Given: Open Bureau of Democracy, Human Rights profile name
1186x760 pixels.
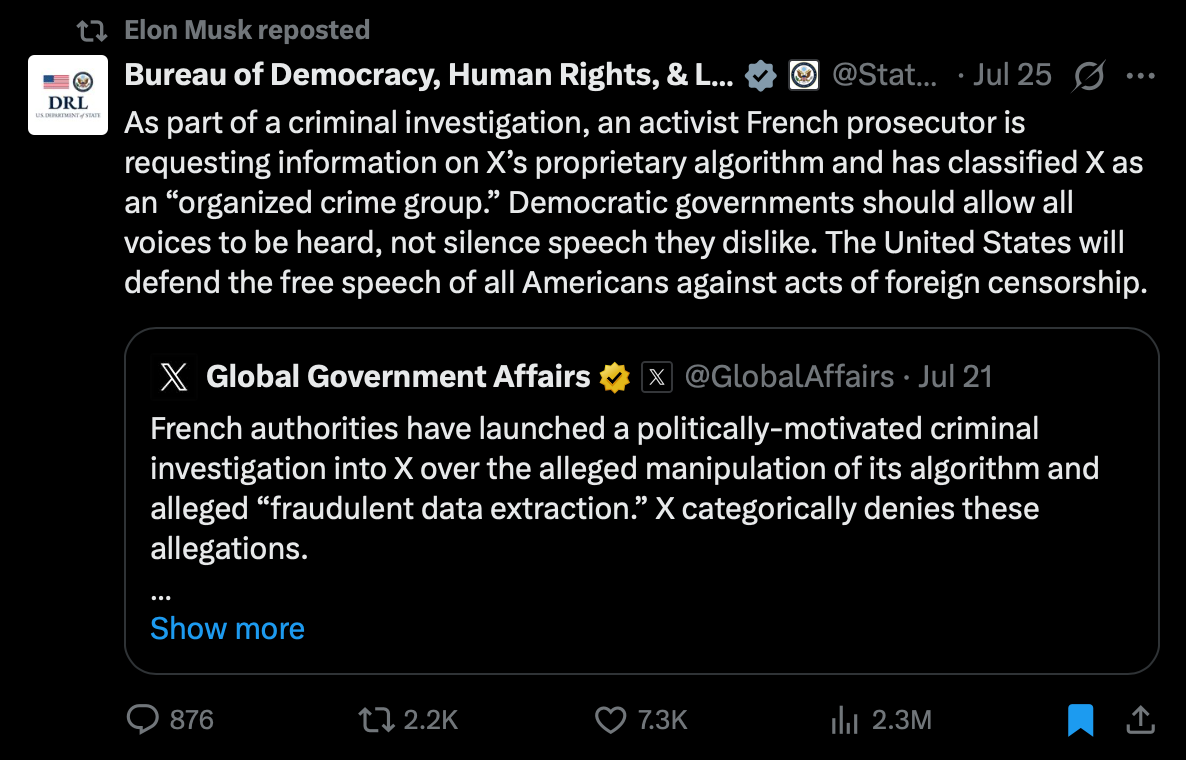Looking at the screenshot, I should pyautogui.click(x=429, y=75).
